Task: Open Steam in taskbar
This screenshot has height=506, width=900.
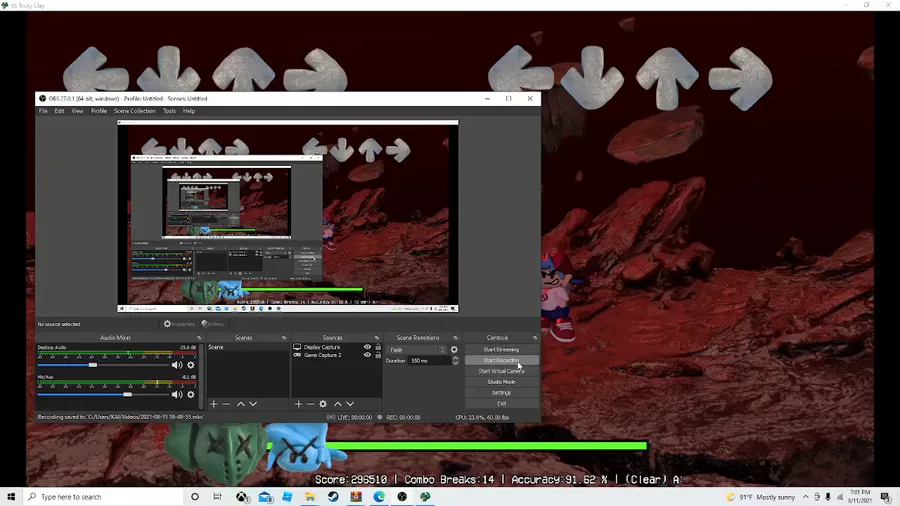Action: click(333, 497)
